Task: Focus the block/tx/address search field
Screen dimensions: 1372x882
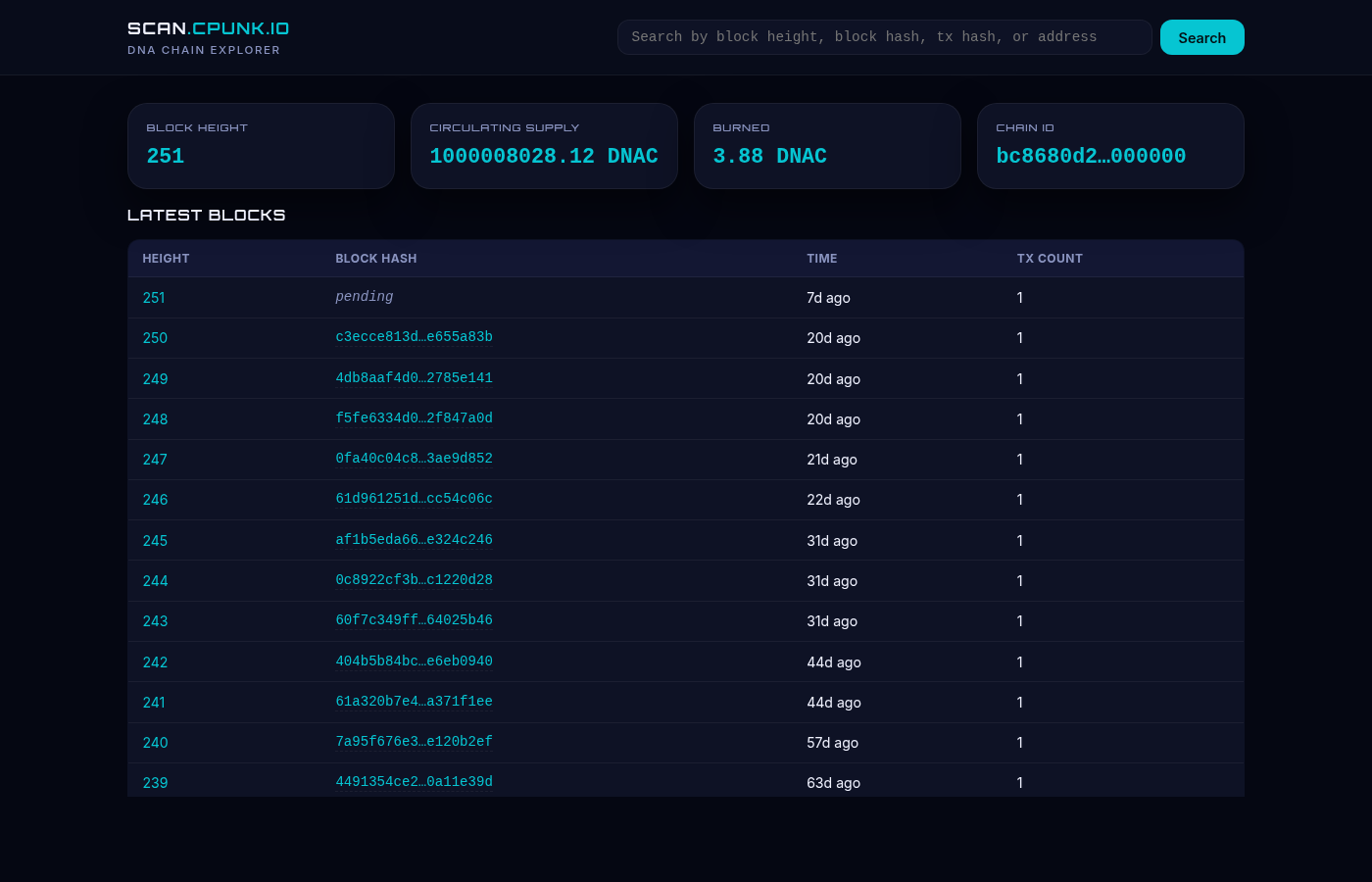Action: click(x=884, y=37)
